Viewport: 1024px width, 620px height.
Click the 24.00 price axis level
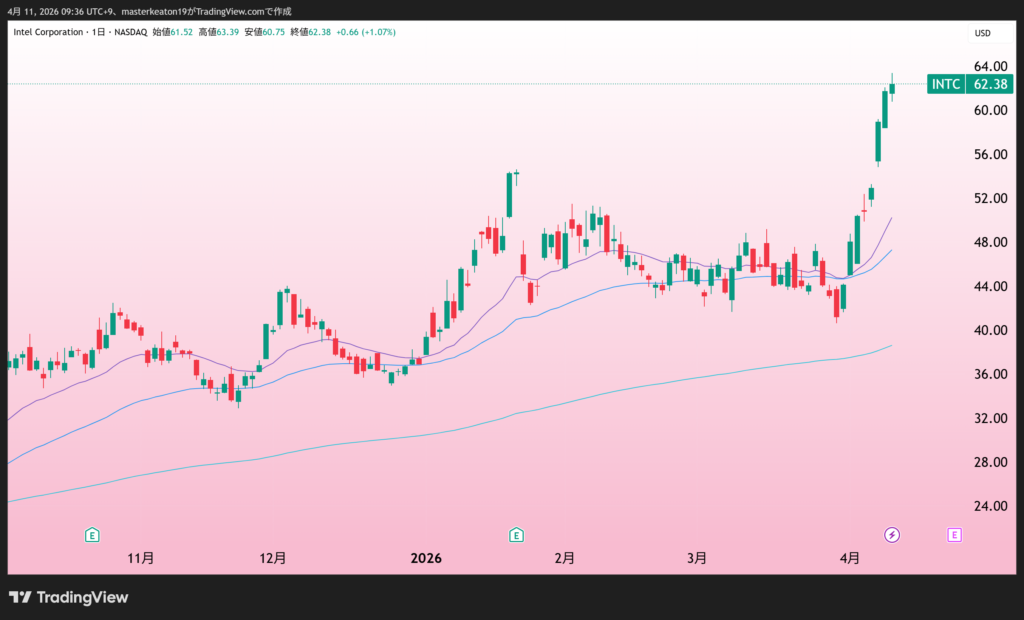pos(989,506)
